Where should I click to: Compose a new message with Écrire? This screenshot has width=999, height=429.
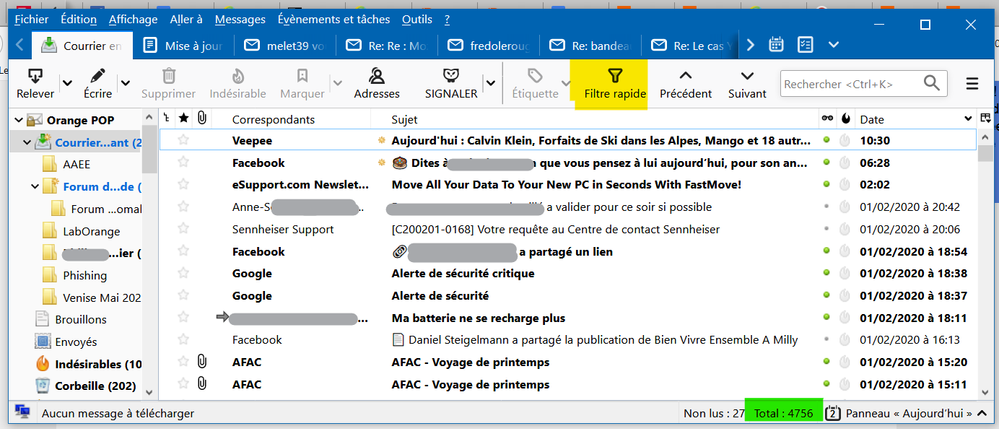point(97,76)
